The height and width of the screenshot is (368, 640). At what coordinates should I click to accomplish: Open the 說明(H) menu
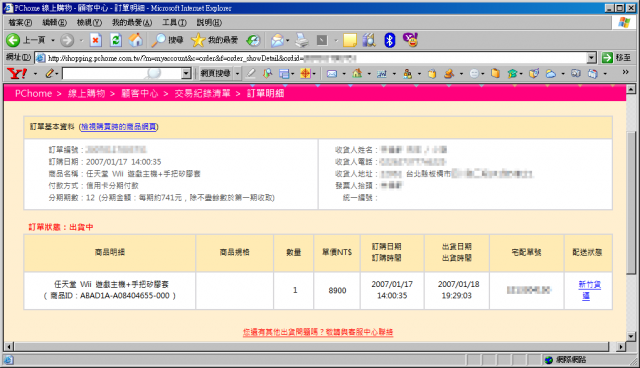point(209,22)
